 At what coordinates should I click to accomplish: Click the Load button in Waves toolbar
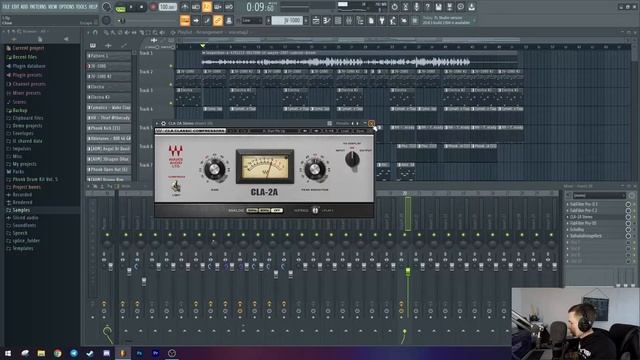(345, 131)
